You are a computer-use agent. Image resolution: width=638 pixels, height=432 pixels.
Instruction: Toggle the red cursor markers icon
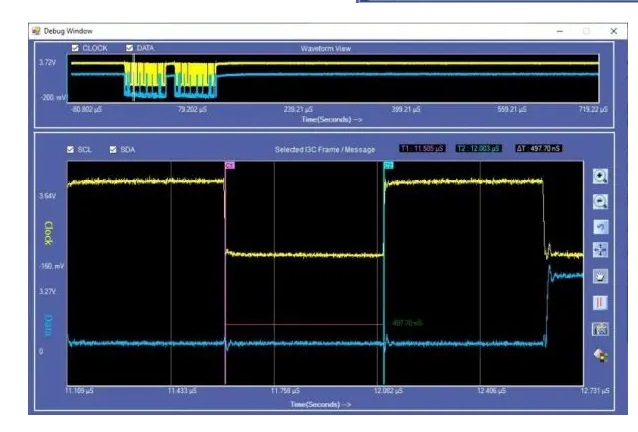click(600, 303)
